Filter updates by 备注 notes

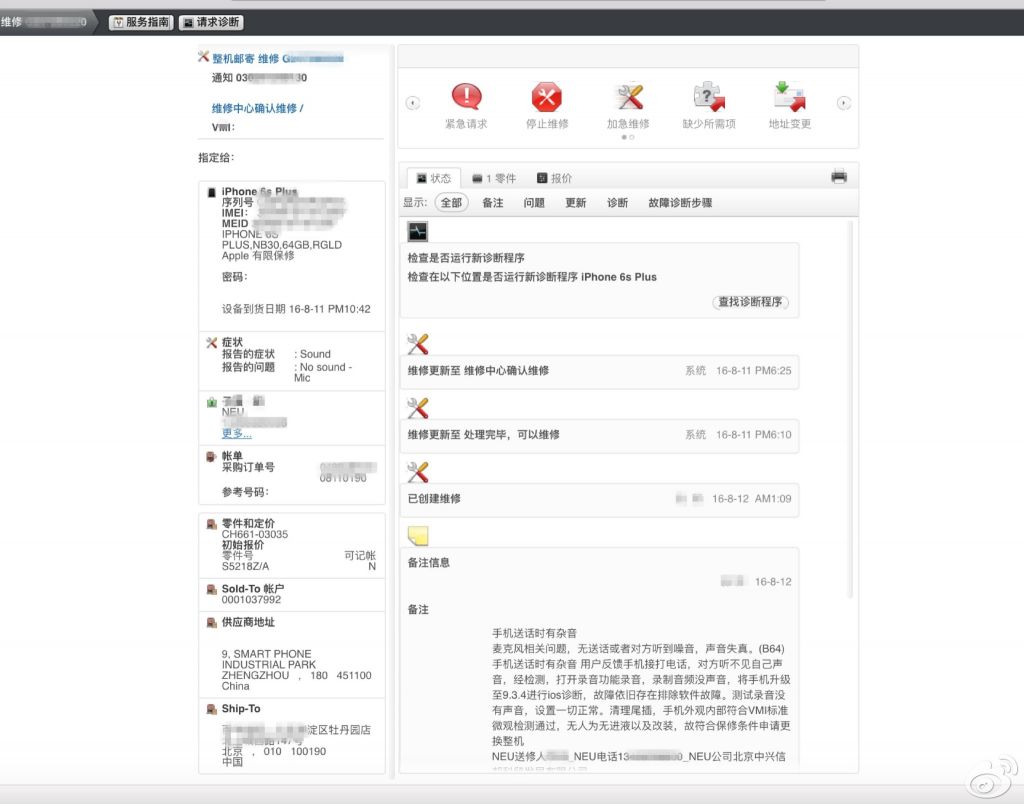point(492,202)
